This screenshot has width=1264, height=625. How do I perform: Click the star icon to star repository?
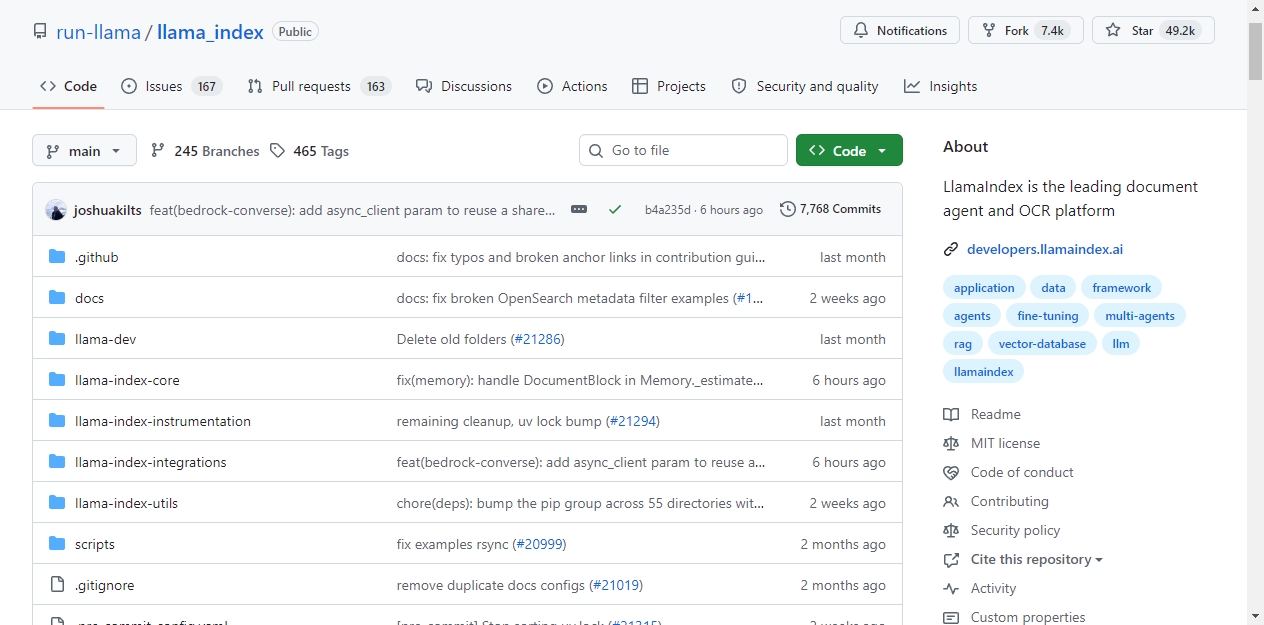[1113, 31]
